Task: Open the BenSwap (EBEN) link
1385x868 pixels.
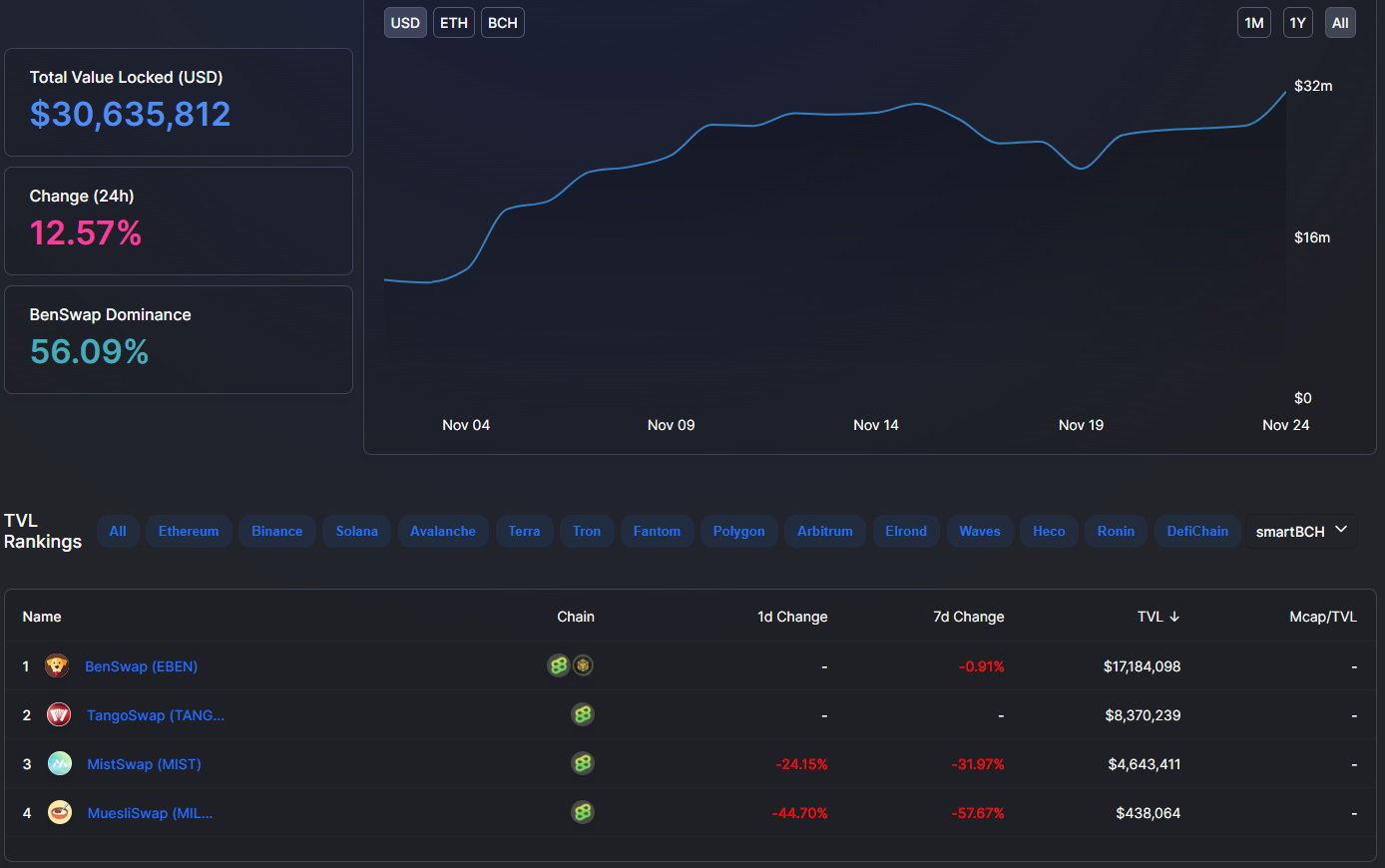Action: [142, 666]
